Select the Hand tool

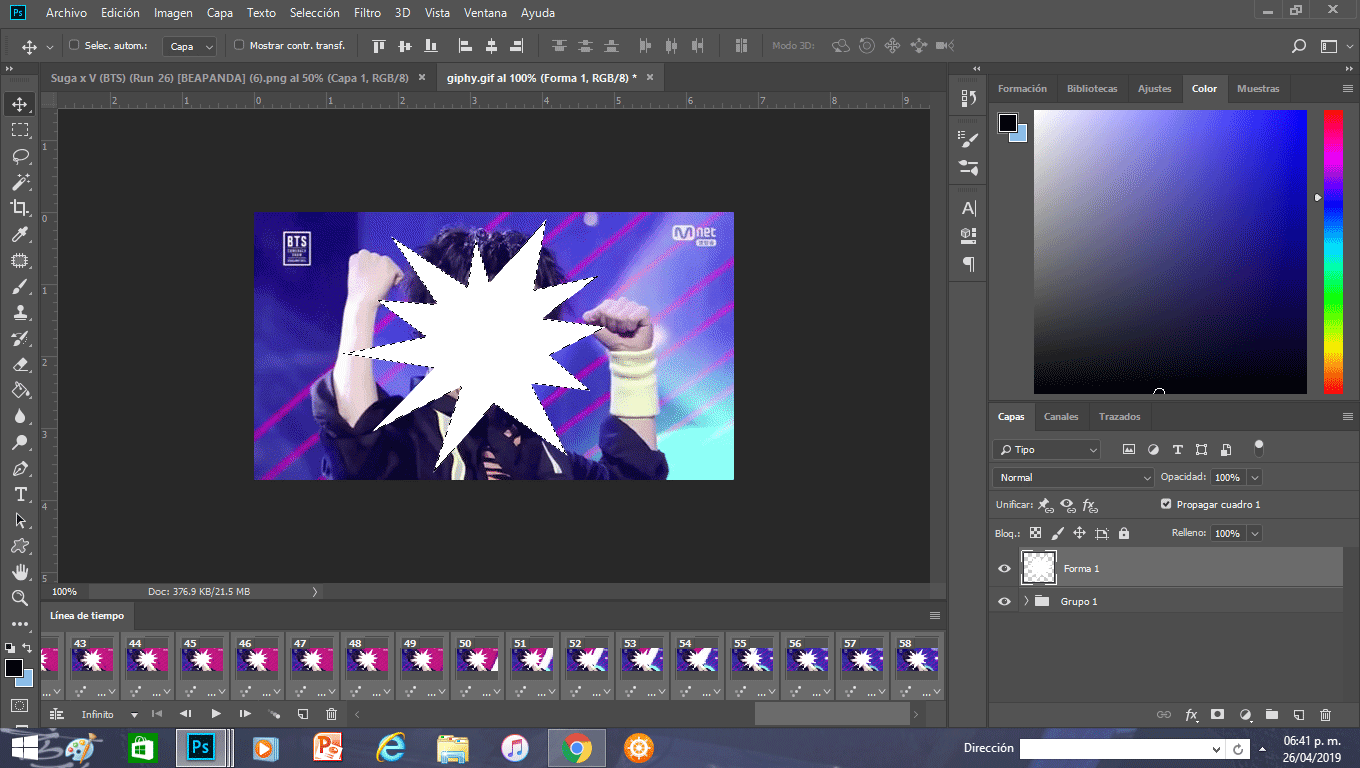19,572
